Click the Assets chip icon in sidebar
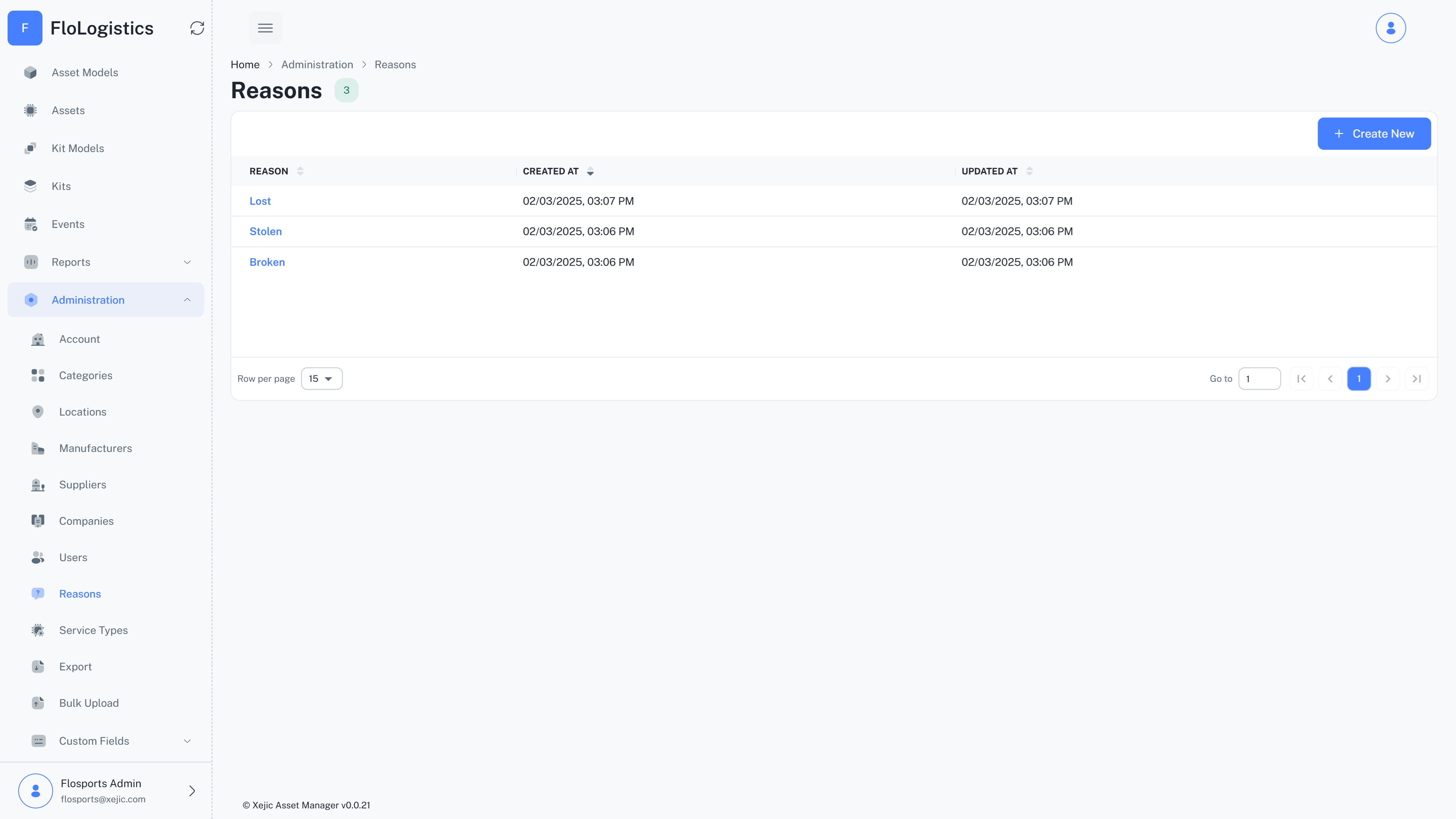 tap(30, 110)
